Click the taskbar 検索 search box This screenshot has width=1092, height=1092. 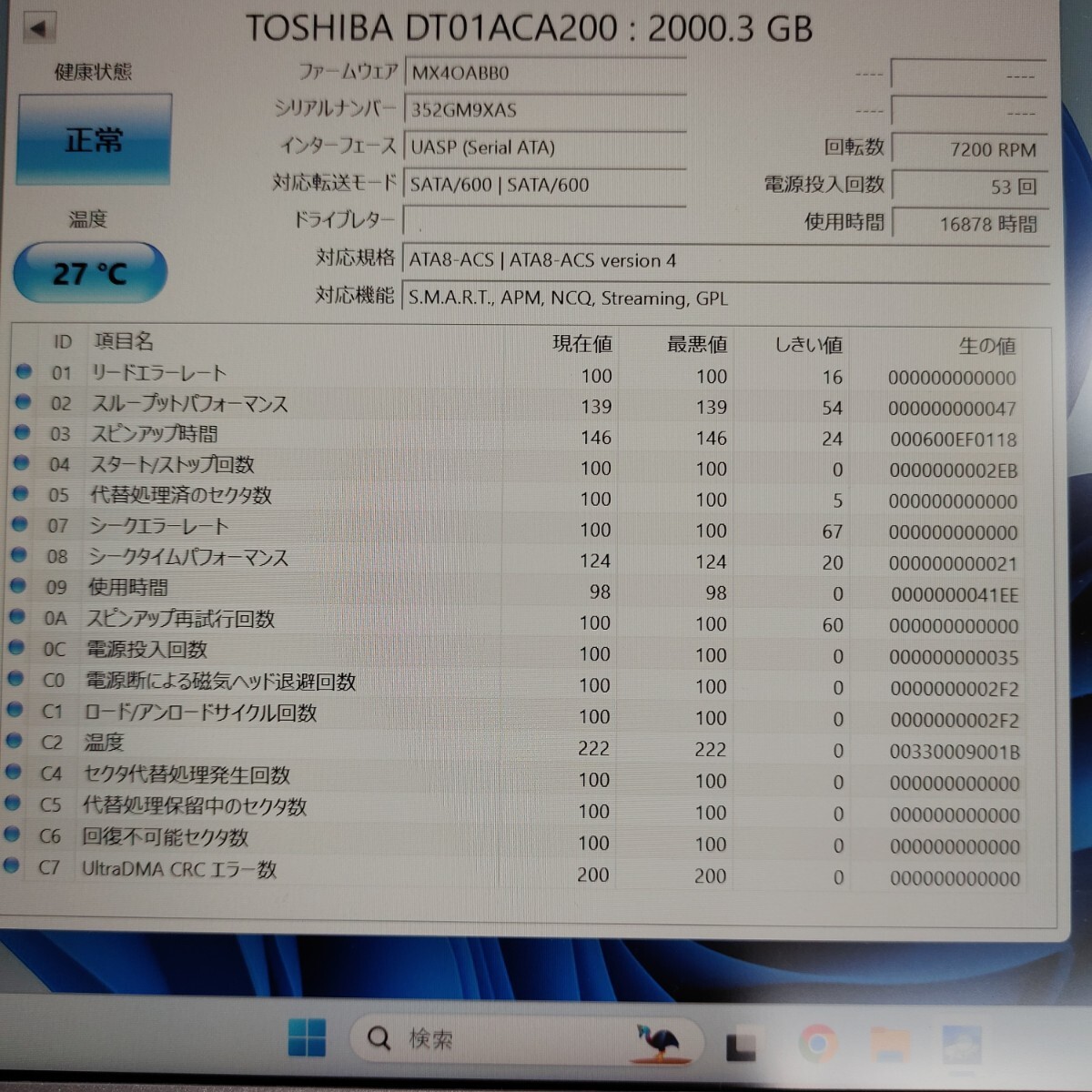[526, 1040]
